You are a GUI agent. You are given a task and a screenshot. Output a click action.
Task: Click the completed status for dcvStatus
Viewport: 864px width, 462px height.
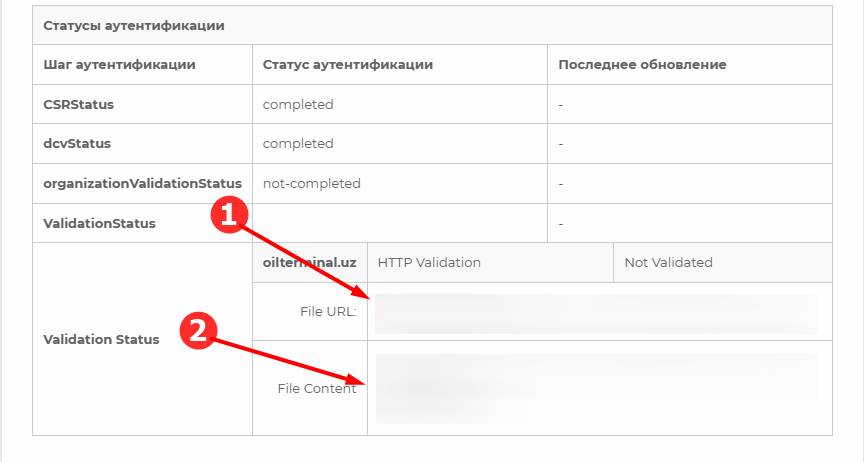click(x=298, y=144)
